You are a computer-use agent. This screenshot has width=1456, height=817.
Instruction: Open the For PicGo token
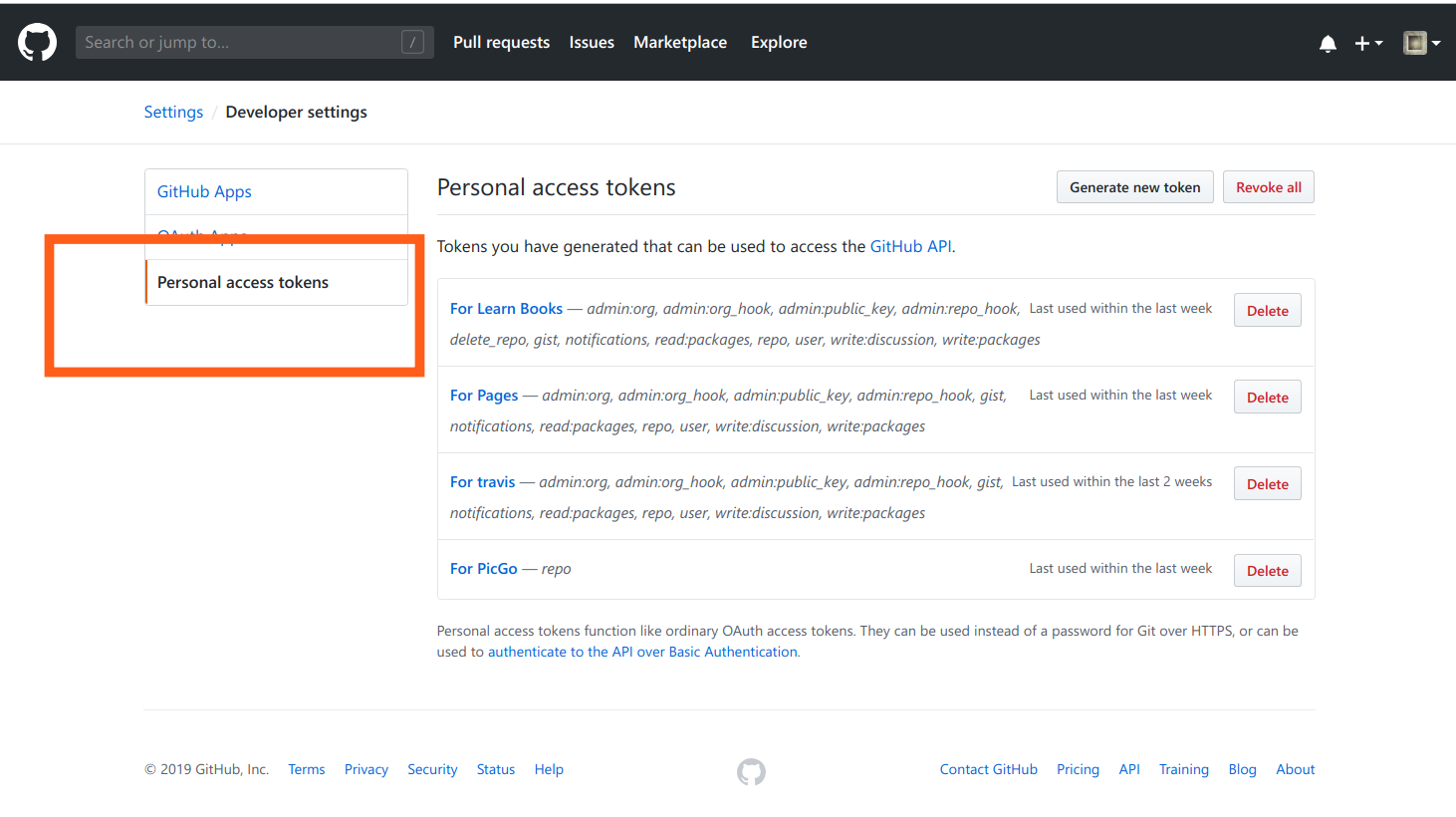click(x=484, y=569)
